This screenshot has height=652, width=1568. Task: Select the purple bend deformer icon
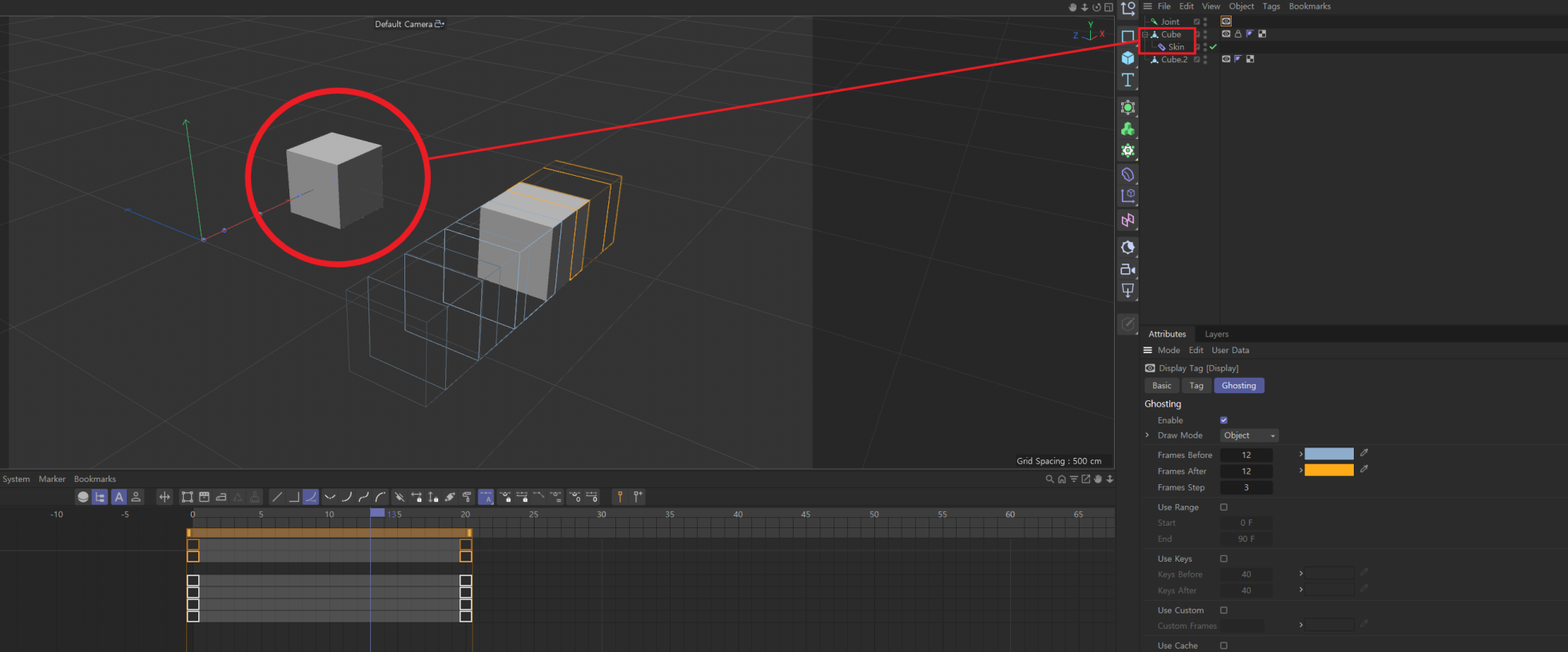(1128, 174)
